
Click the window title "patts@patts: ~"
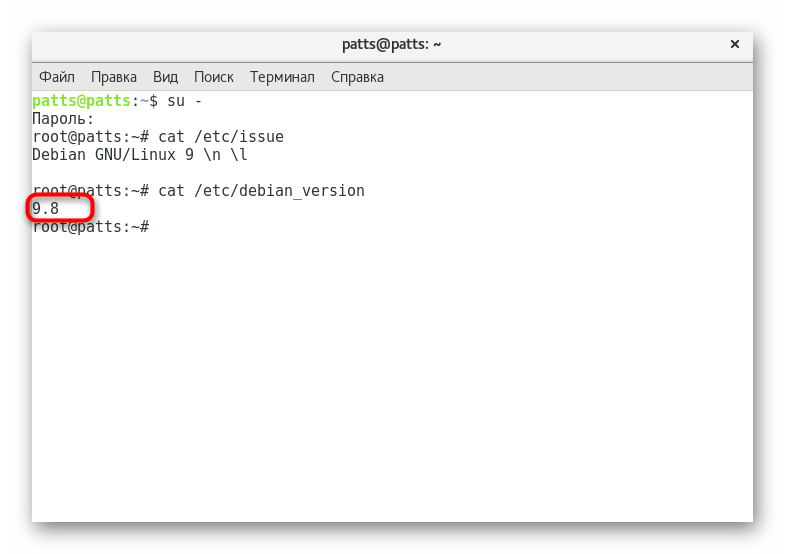(x=392, y=44)
